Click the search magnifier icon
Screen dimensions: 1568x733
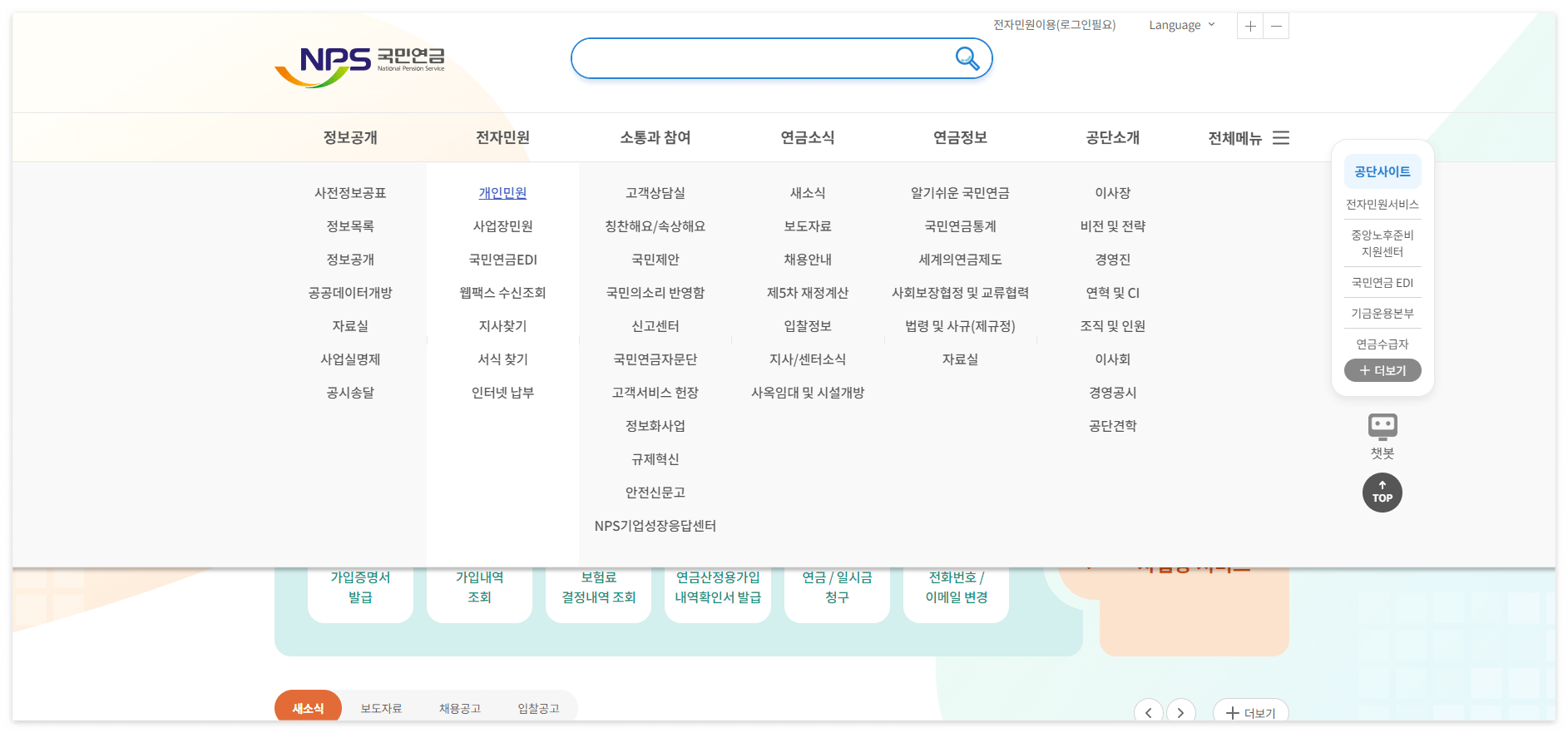pos(967,58)
